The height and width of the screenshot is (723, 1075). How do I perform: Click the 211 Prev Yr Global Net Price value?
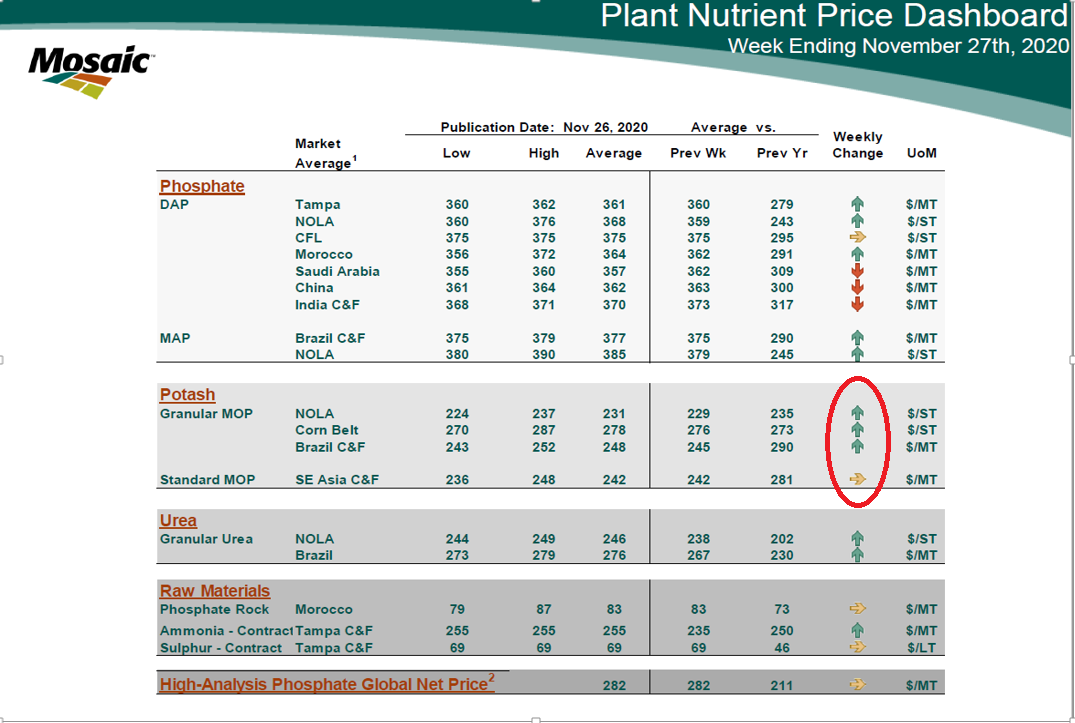pyautogui.click(x=782, y=685)
